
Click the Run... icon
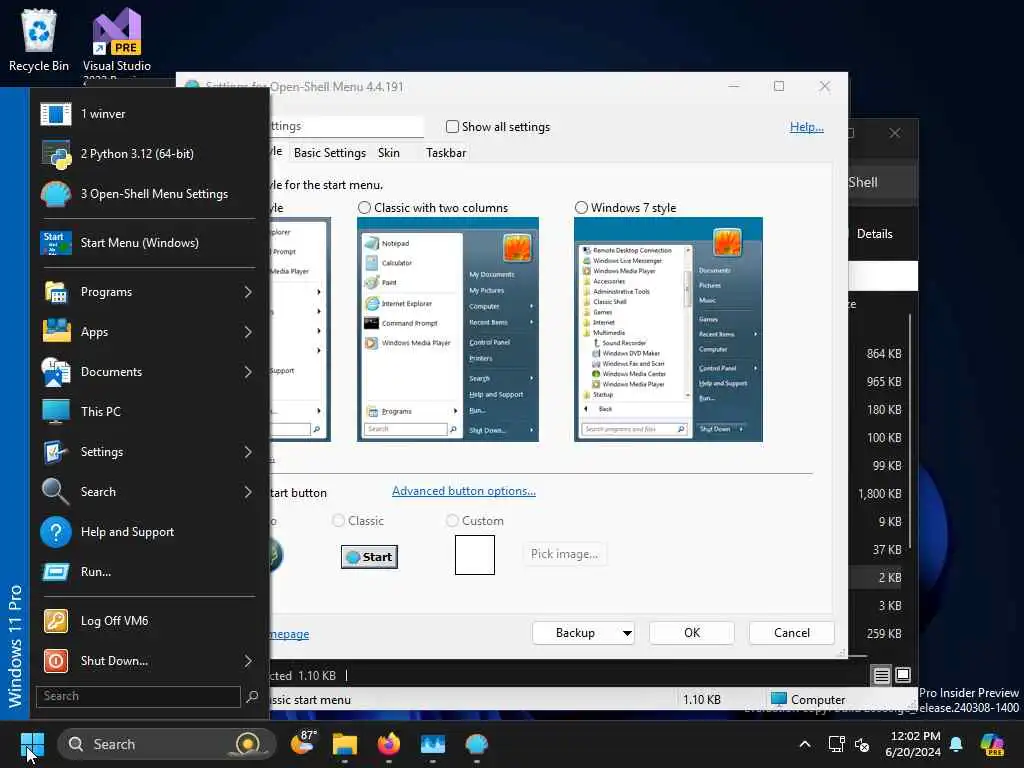click(56, 572)
